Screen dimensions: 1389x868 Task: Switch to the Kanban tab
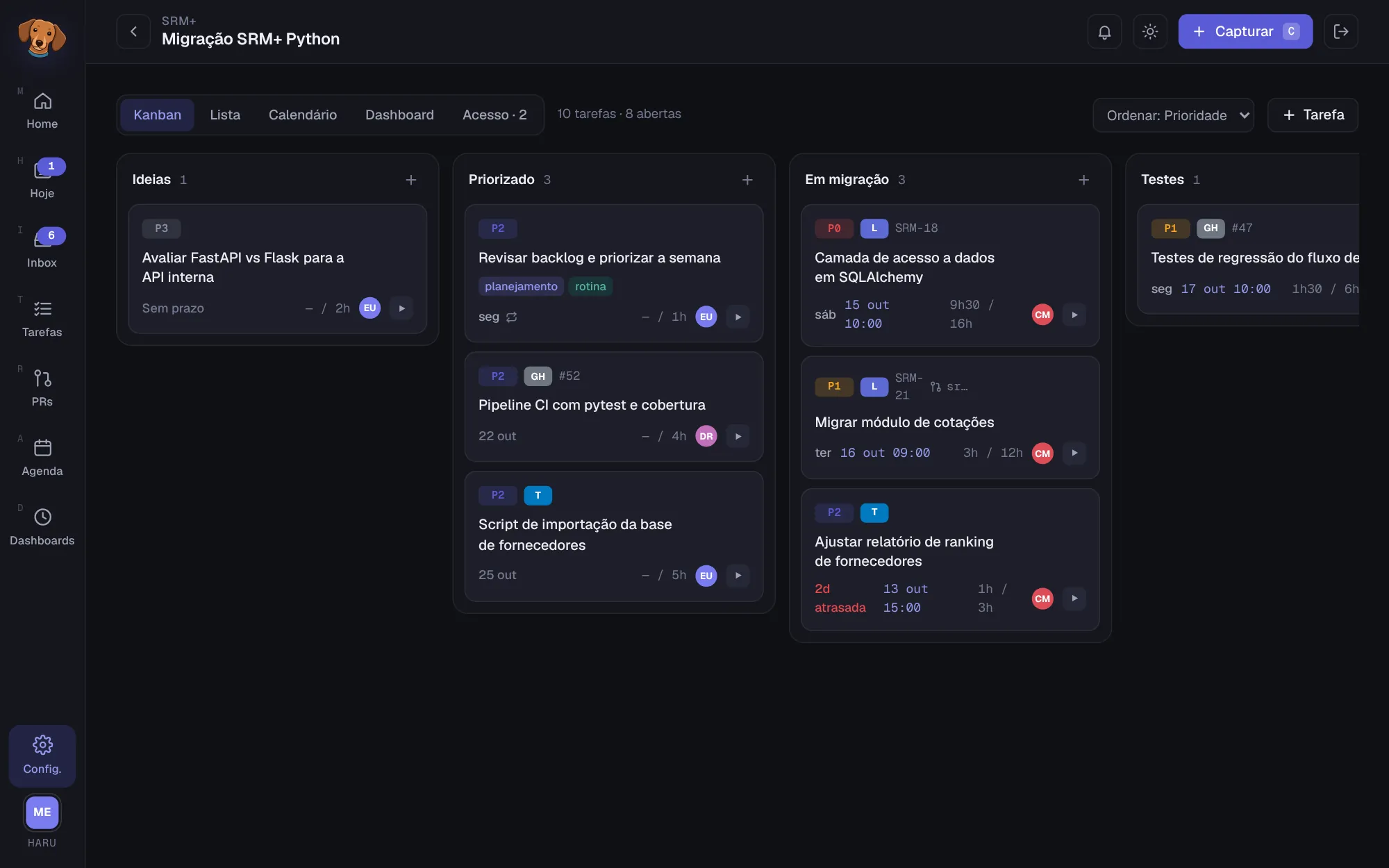pyautogui.click(x=157, y=115)
